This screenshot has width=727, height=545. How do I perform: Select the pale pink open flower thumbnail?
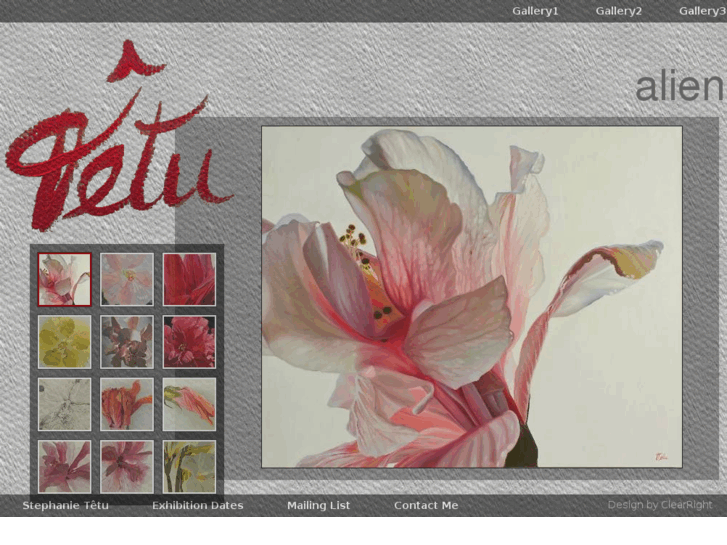tap(127, 279)
